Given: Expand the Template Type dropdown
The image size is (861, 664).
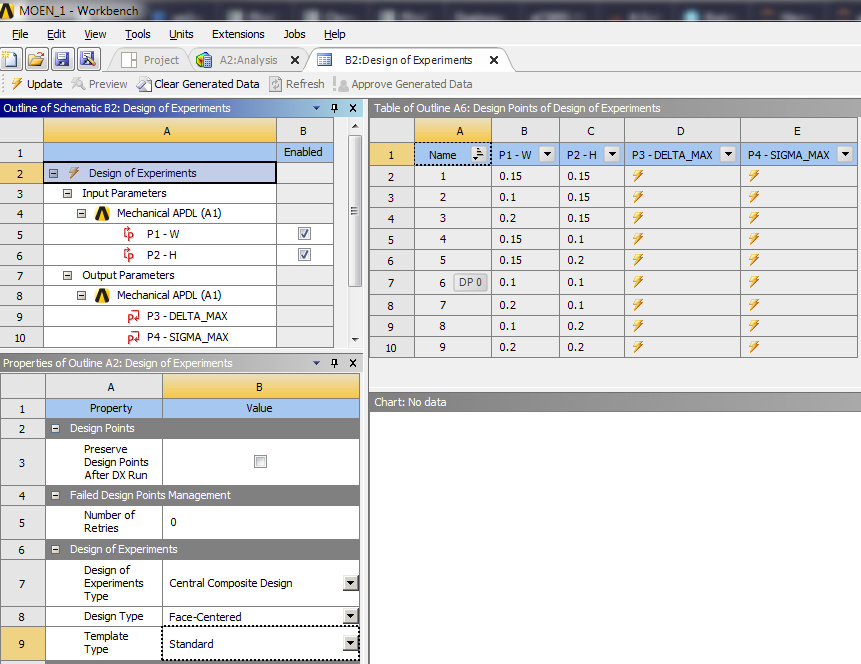Looking at the screenshot, I should click(x=350, y=644).
